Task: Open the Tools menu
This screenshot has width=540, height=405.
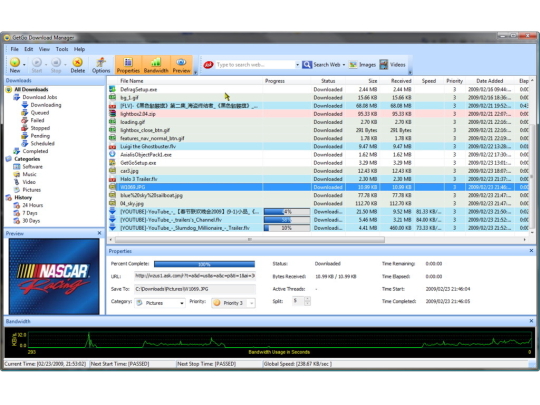Action: [62, 49]
